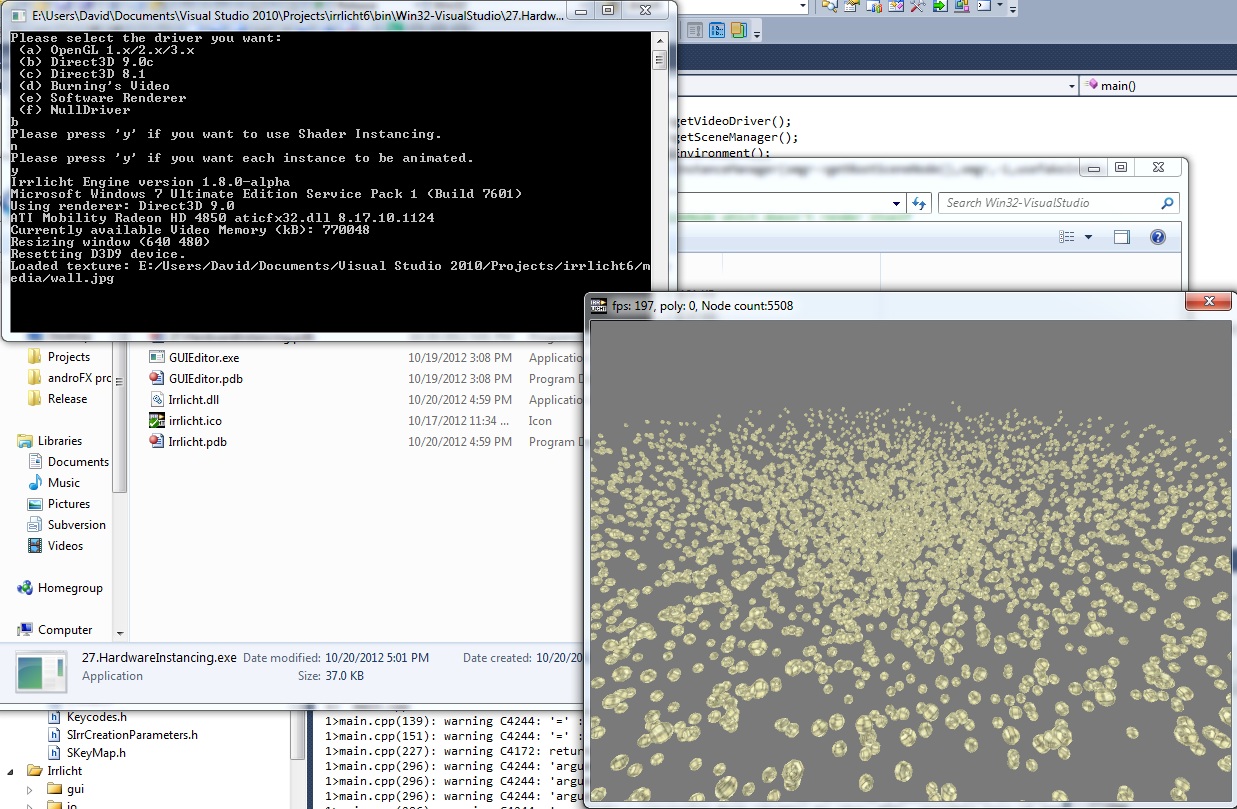This screenshot has width=1237, height=809.
Task: Open Music library
Action: point(64,482)
